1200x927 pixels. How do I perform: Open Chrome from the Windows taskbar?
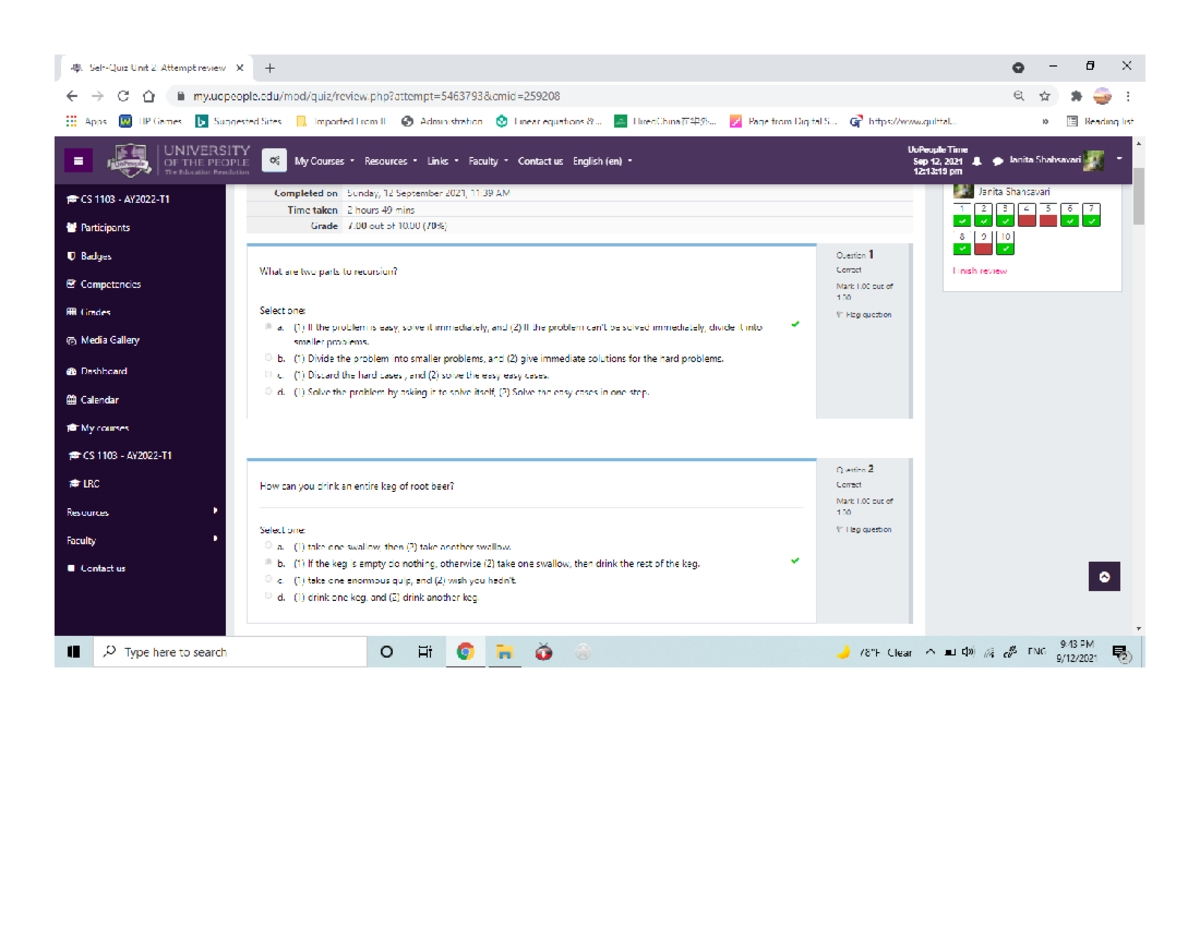pos(465,652)
